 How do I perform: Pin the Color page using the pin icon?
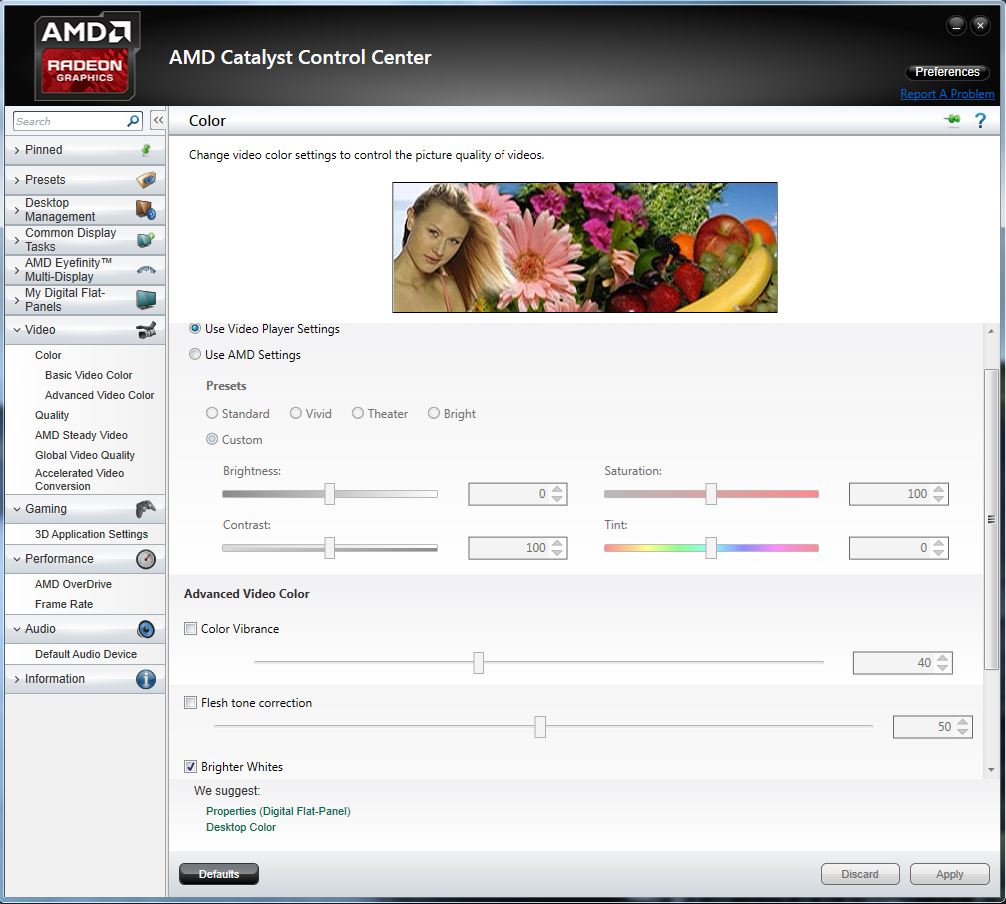coord(953,120)
